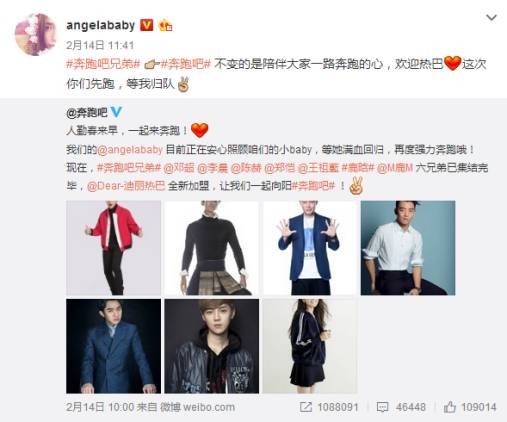
Task: Open the angelababy username link
Action: [x=101, y=25]
